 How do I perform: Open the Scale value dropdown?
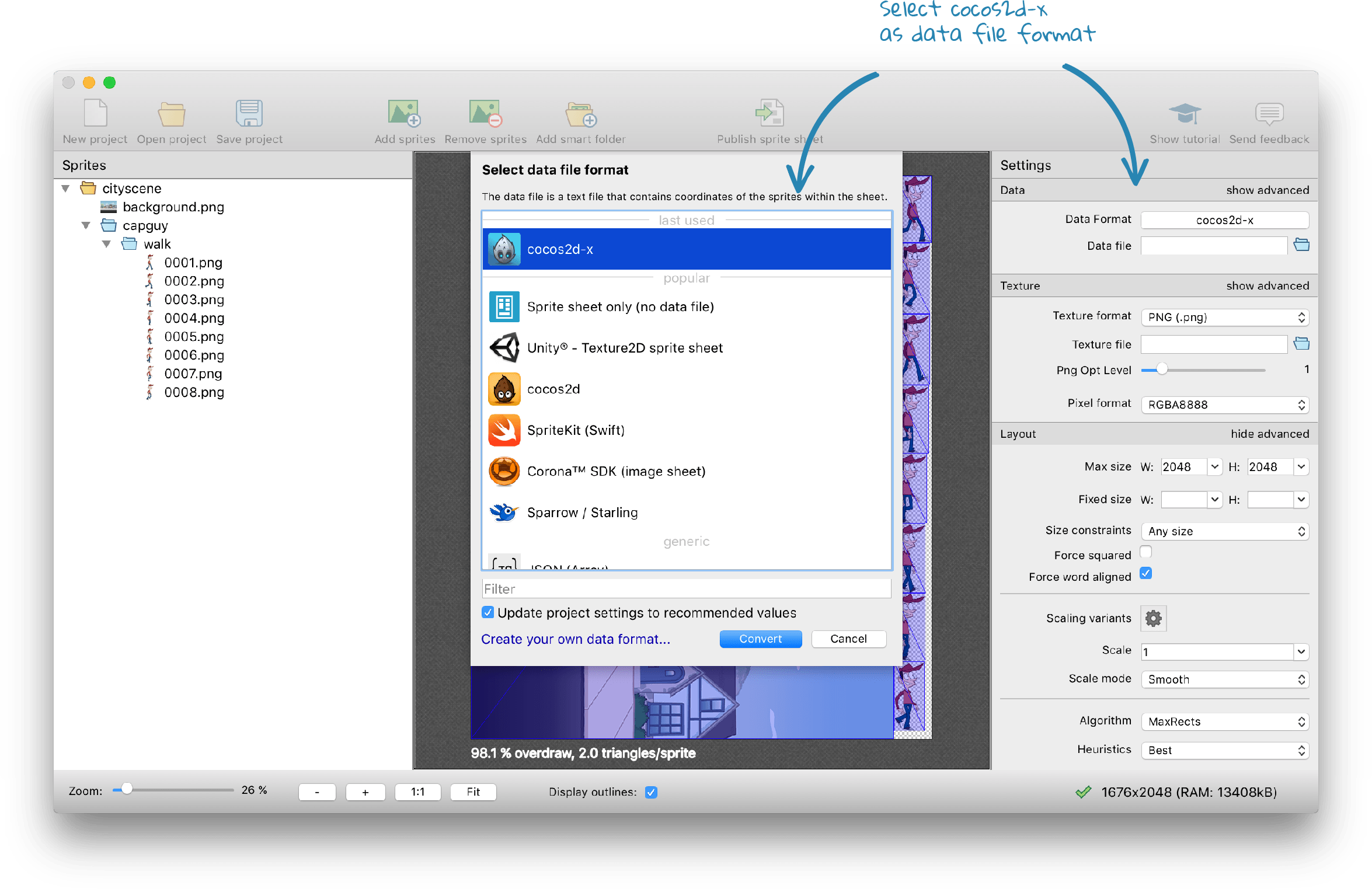click(x=1301, y=651)
